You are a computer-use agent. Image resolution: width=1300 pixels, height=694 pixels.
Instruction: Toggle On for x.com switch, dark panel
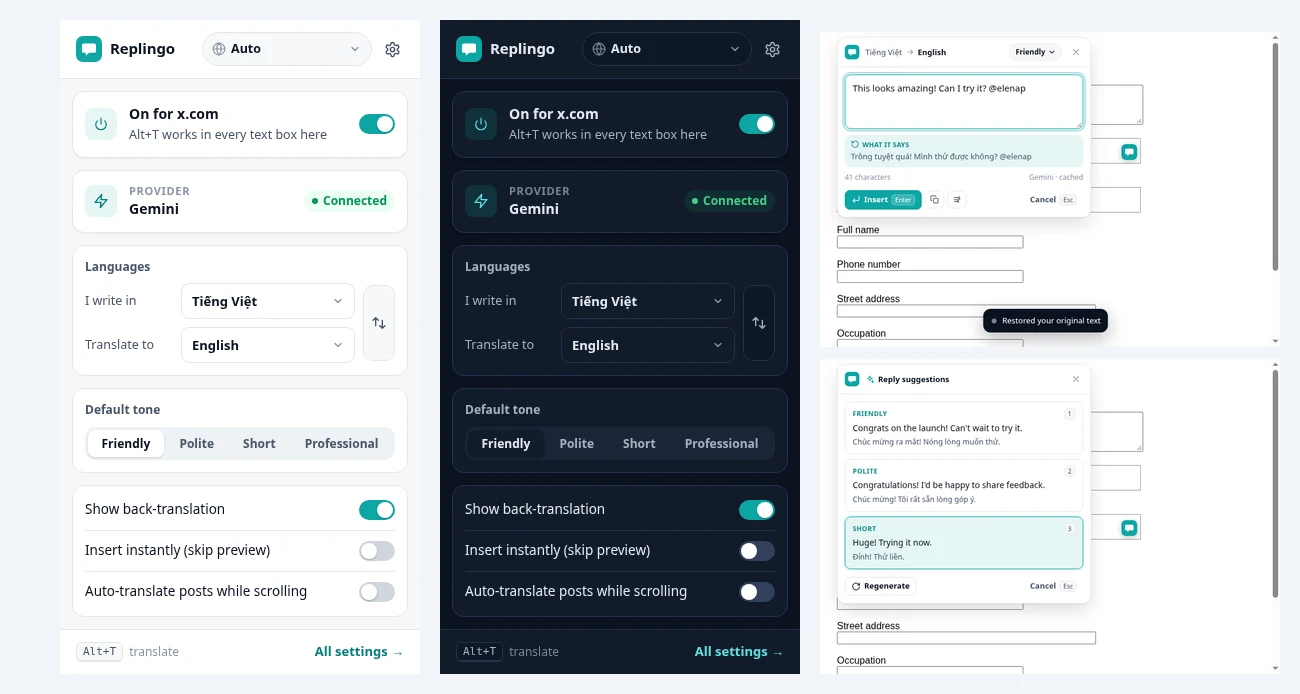(x=757, y=124)
